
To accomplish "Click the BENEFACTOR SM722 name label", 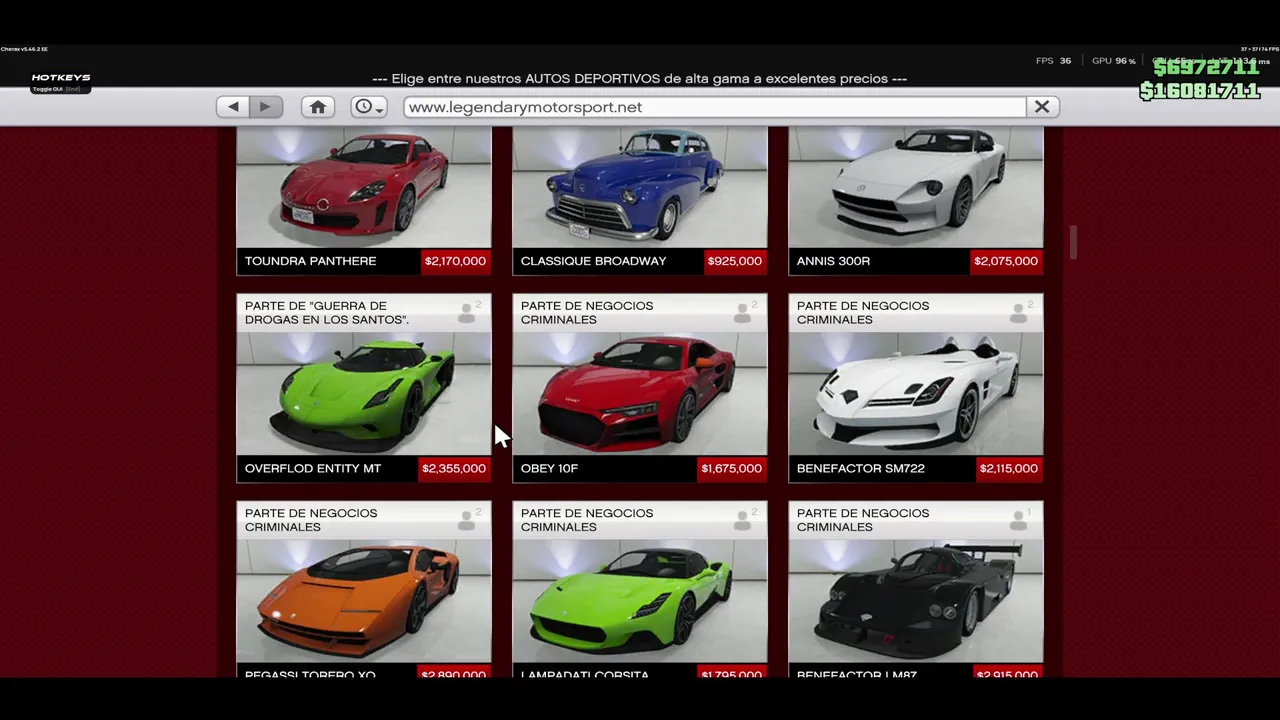I will coord(861,468).
